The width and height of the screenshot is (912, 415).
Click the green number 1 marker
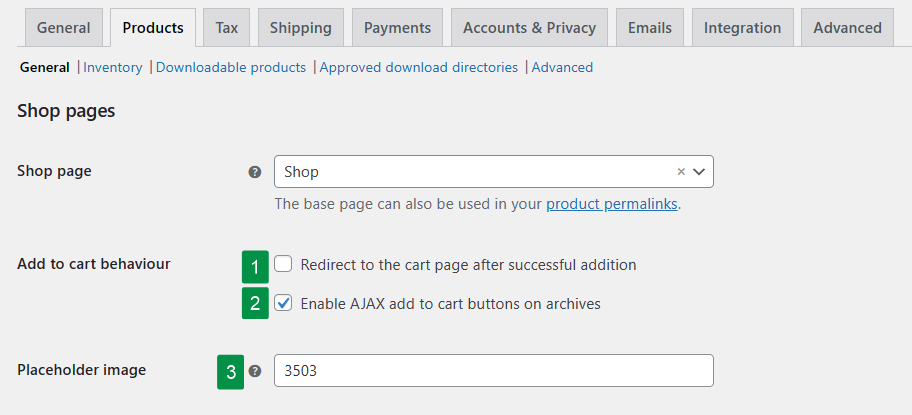(x=255, y=267)
